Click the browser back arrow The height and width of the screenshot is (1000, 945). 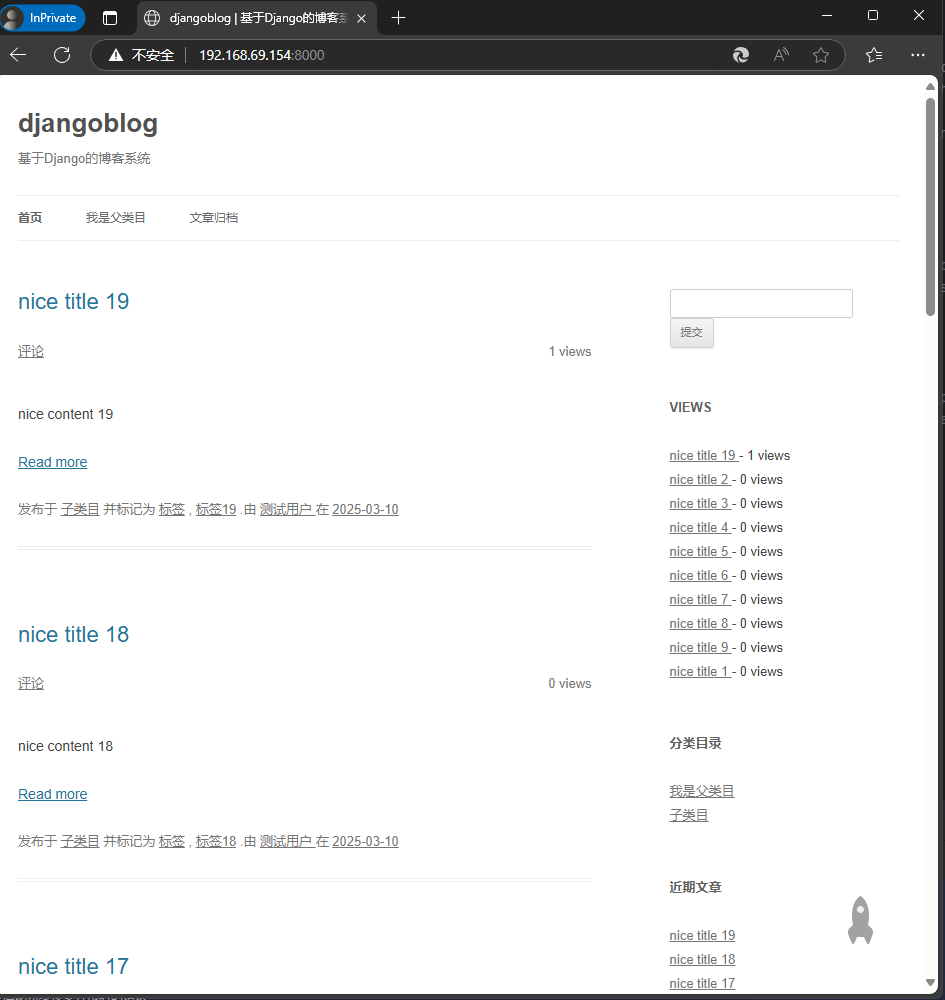pos(18,55)
